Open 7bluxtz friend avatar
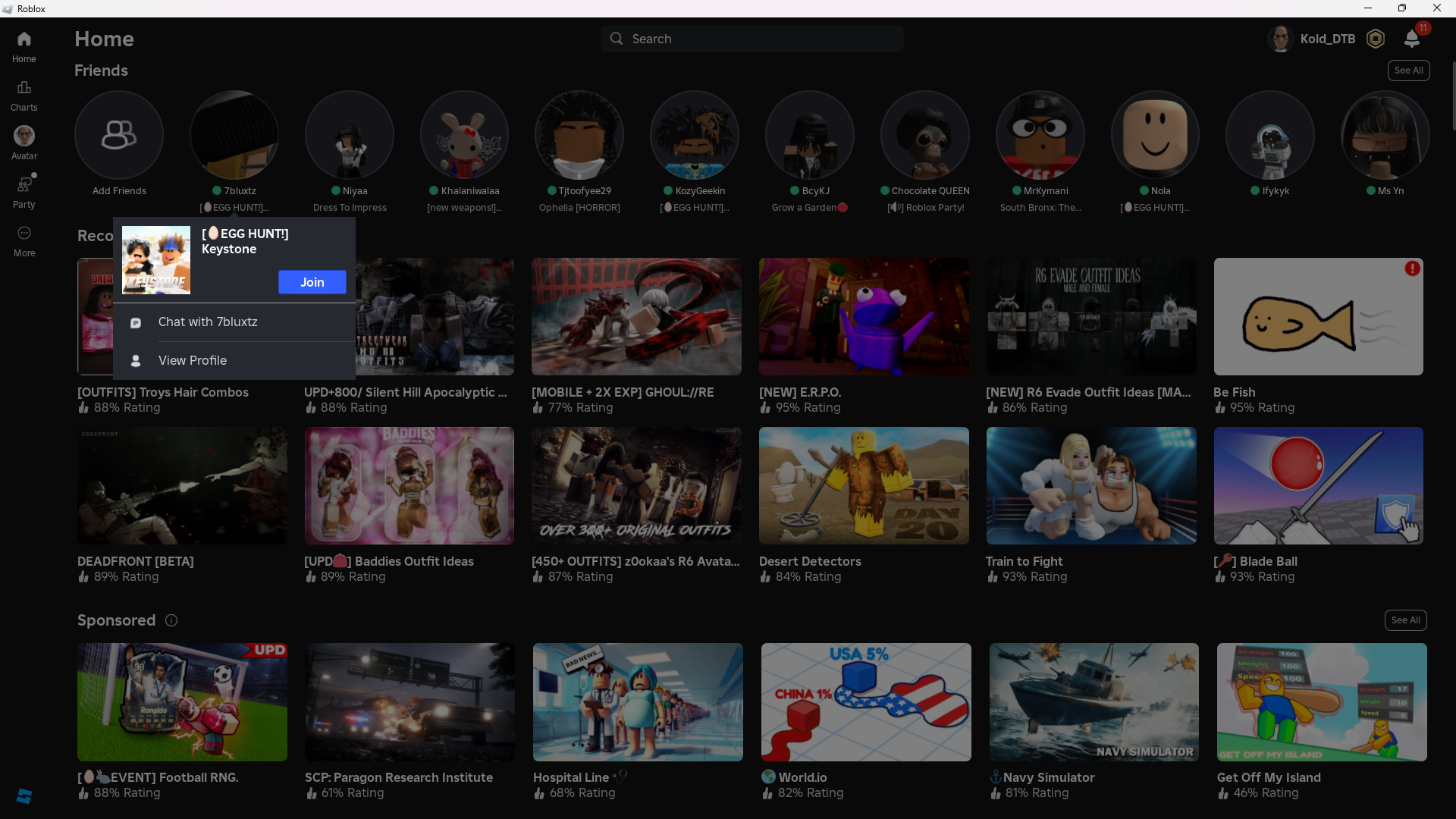This screenshot has height=819, width=1456. (234, 135)
